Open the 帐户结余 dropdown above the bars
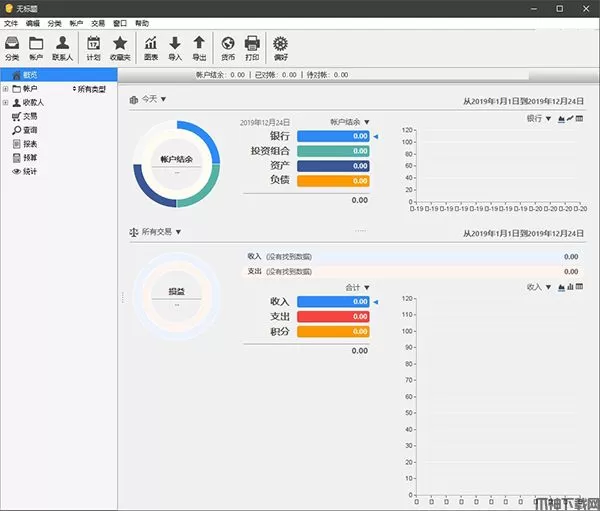600x511 pixels. (350, 122)
